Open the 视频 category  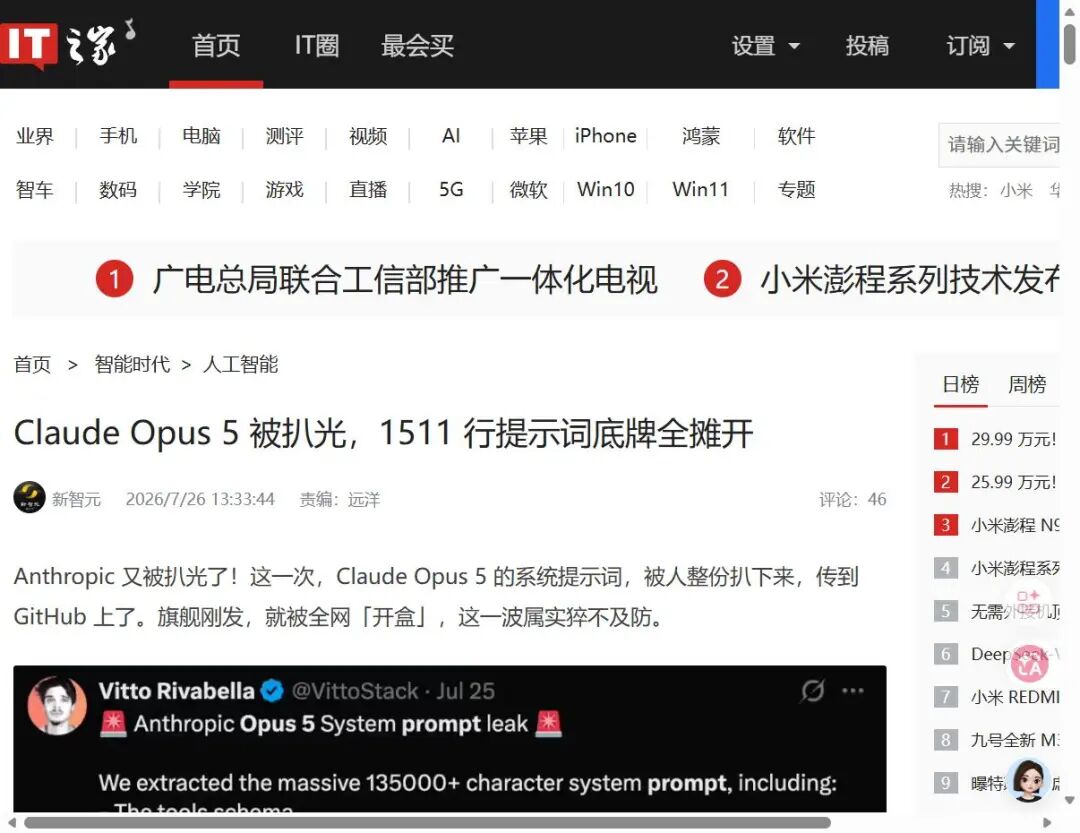tap(368, 136)
